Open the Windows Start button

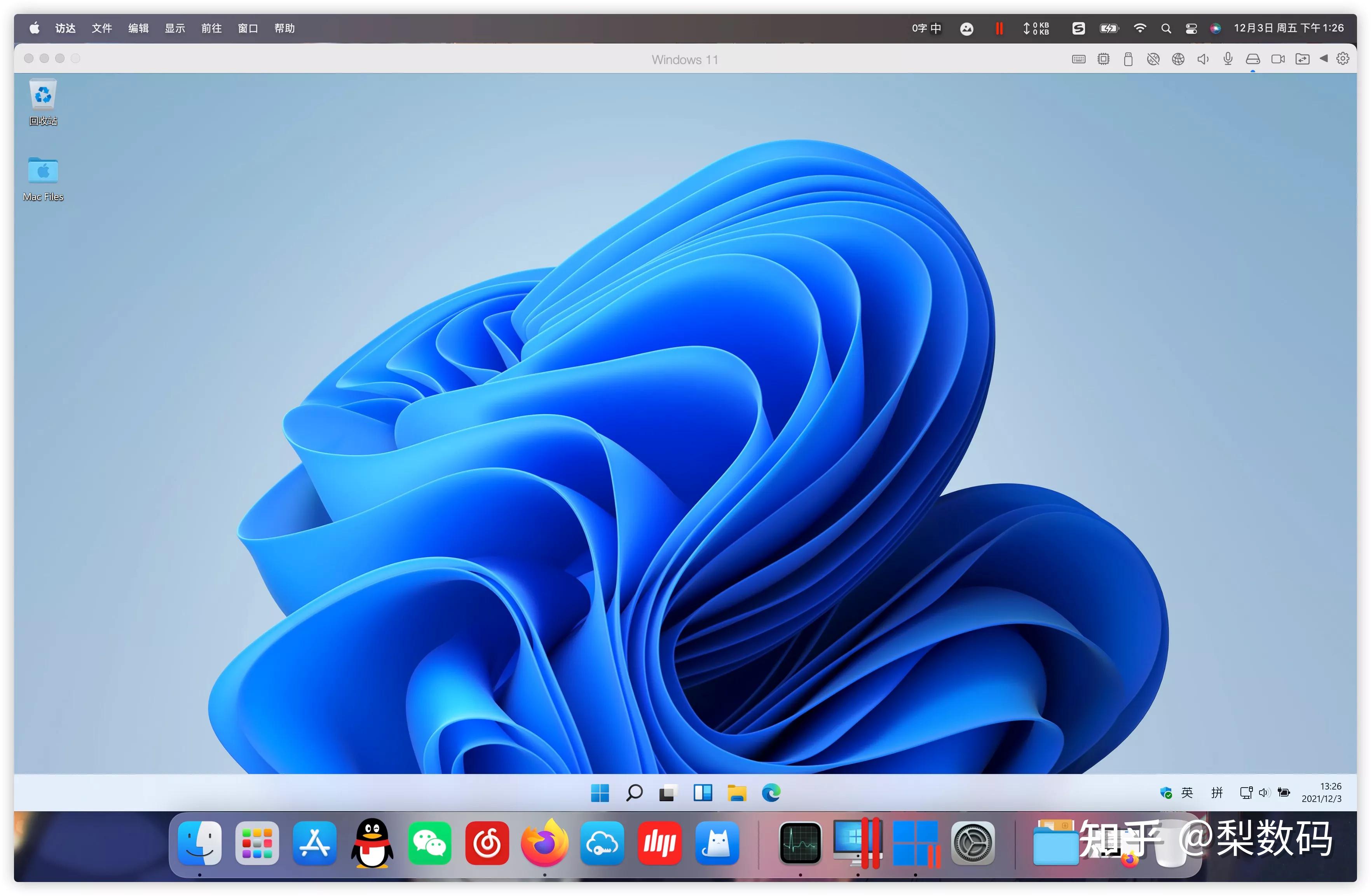pos(600,793)
